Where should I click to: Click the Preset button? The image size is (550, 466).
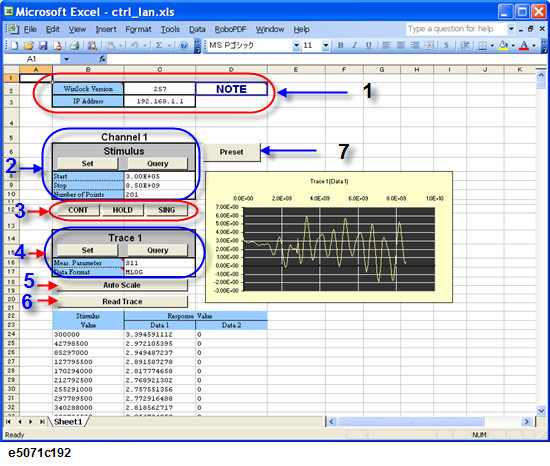pos(232,152)
